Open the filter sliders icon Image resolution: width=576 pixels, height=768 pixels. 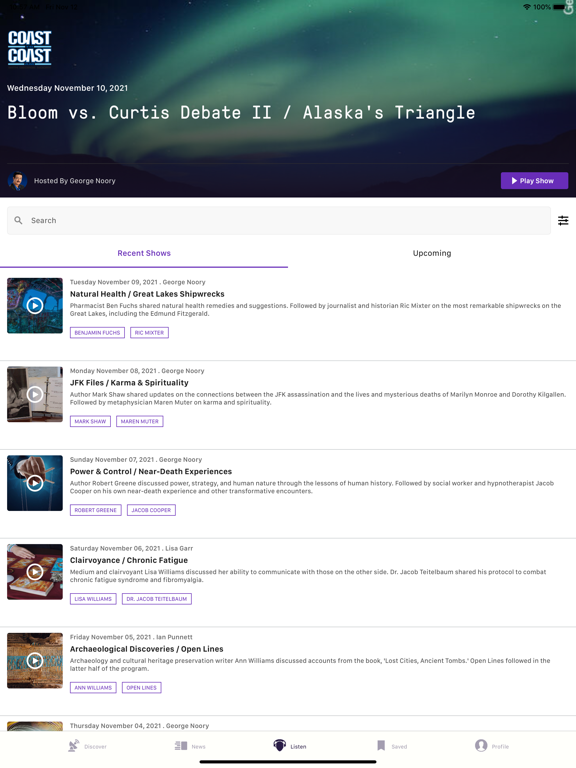(x=563, y=220)
